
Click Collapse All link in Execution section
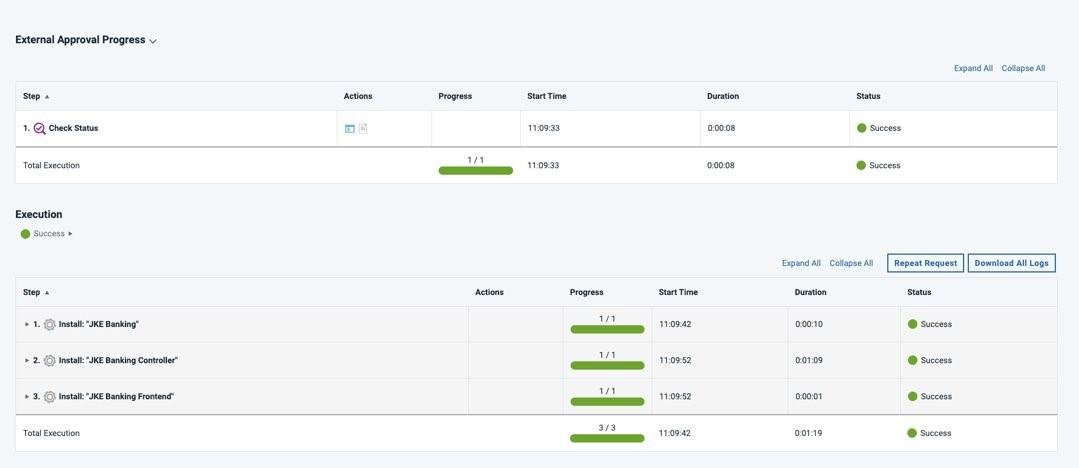point(851,263)
